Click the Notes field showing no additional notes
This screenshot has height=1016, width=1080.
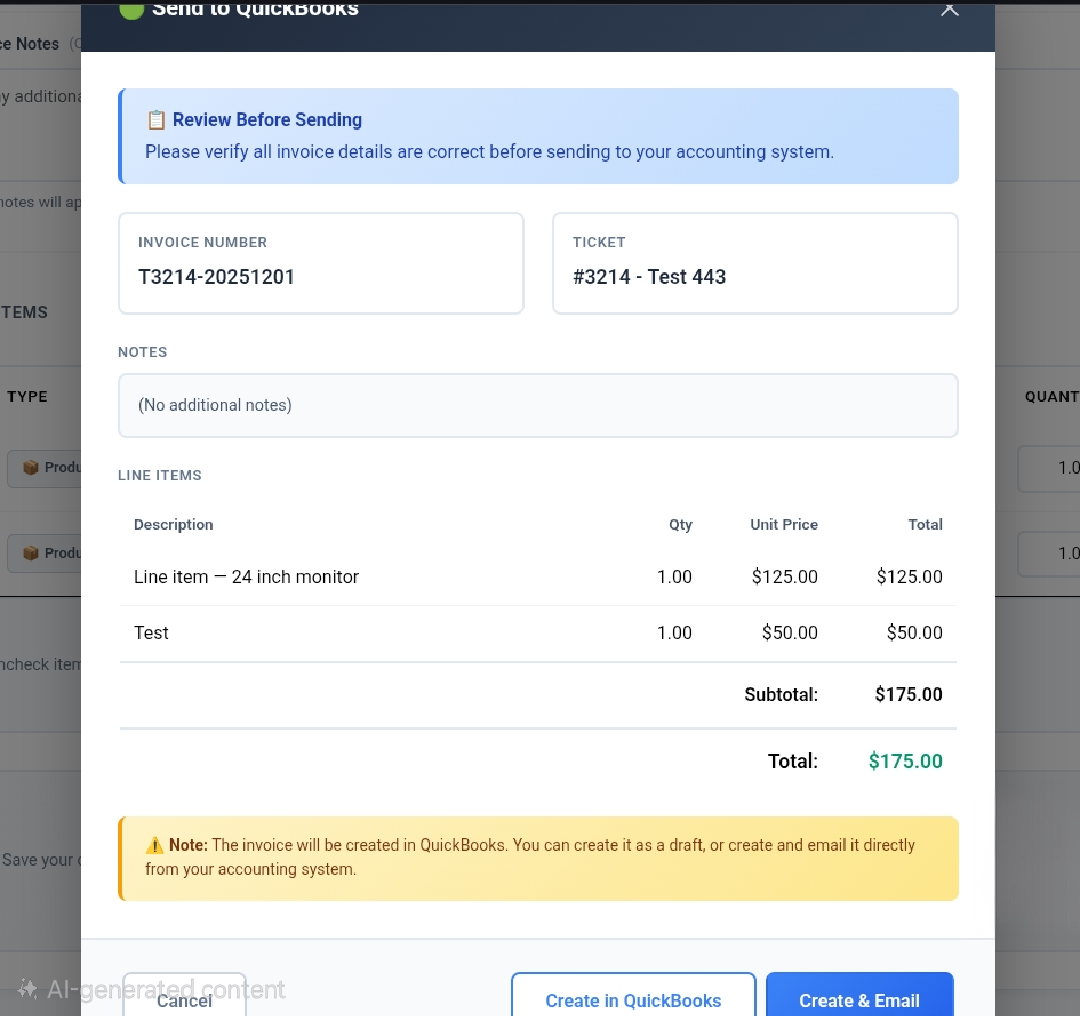[538, 405]
